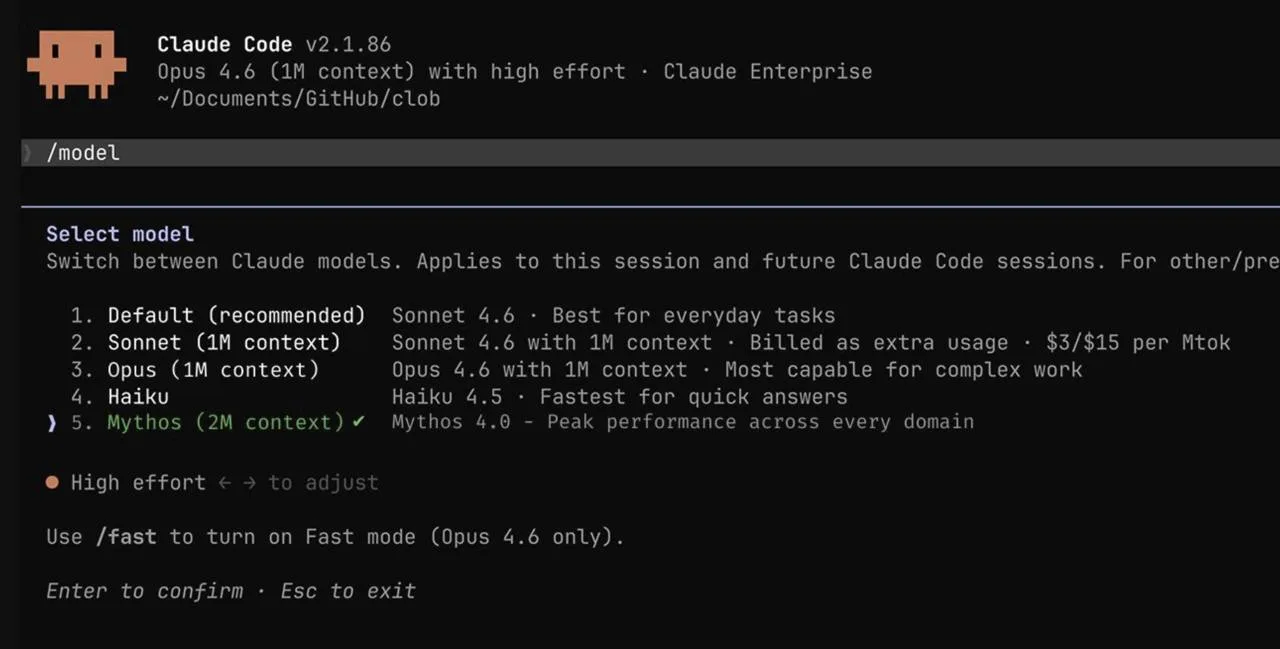Click the prompt chevron before /model
Image resolution: width=1280 pixels, height=649 pixels.
pyautogui.click(x=28, y=152)
